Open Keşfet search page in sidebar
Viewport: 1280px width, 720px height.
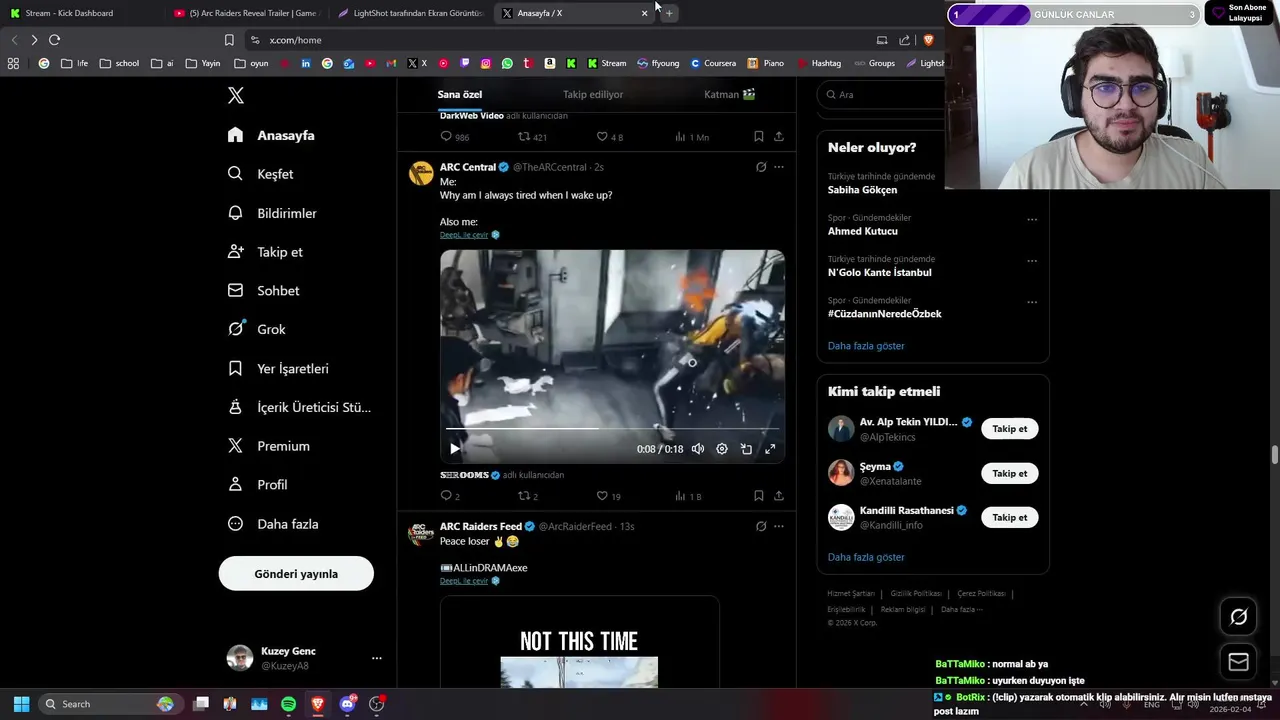click(261, 174)
